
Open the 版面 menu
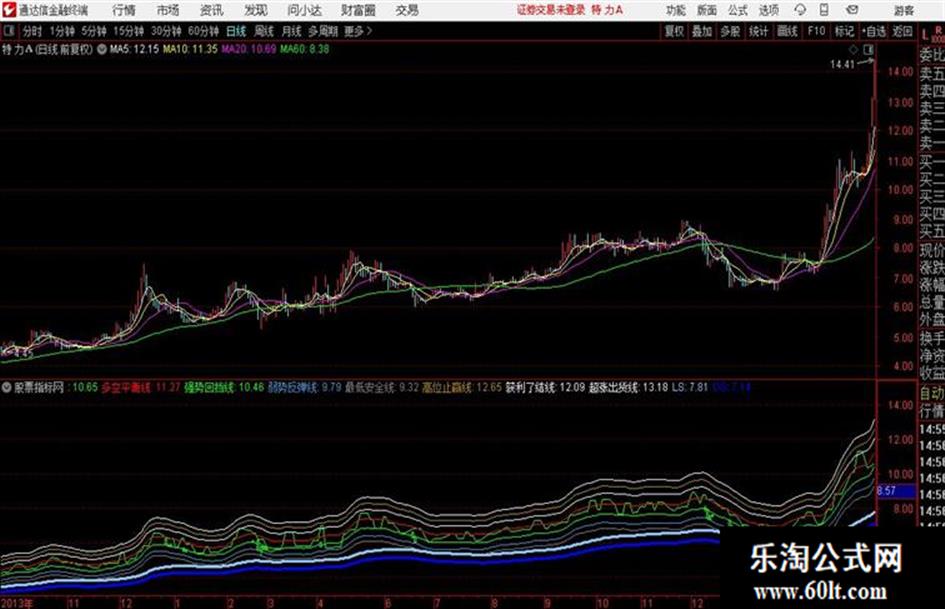(706, 10)
